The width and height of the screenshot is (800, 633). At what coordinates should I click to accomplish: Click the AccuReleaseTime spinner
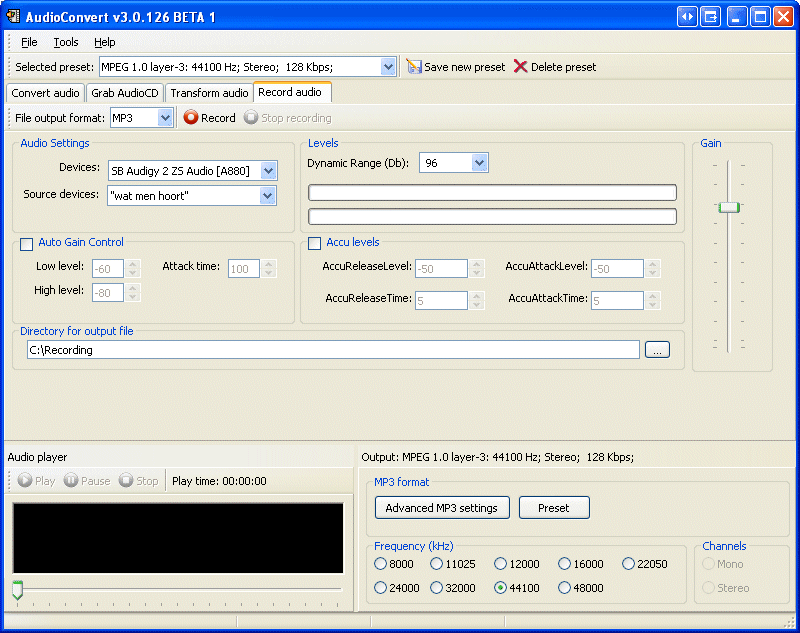pyautogui.click(x=477, y=300)
